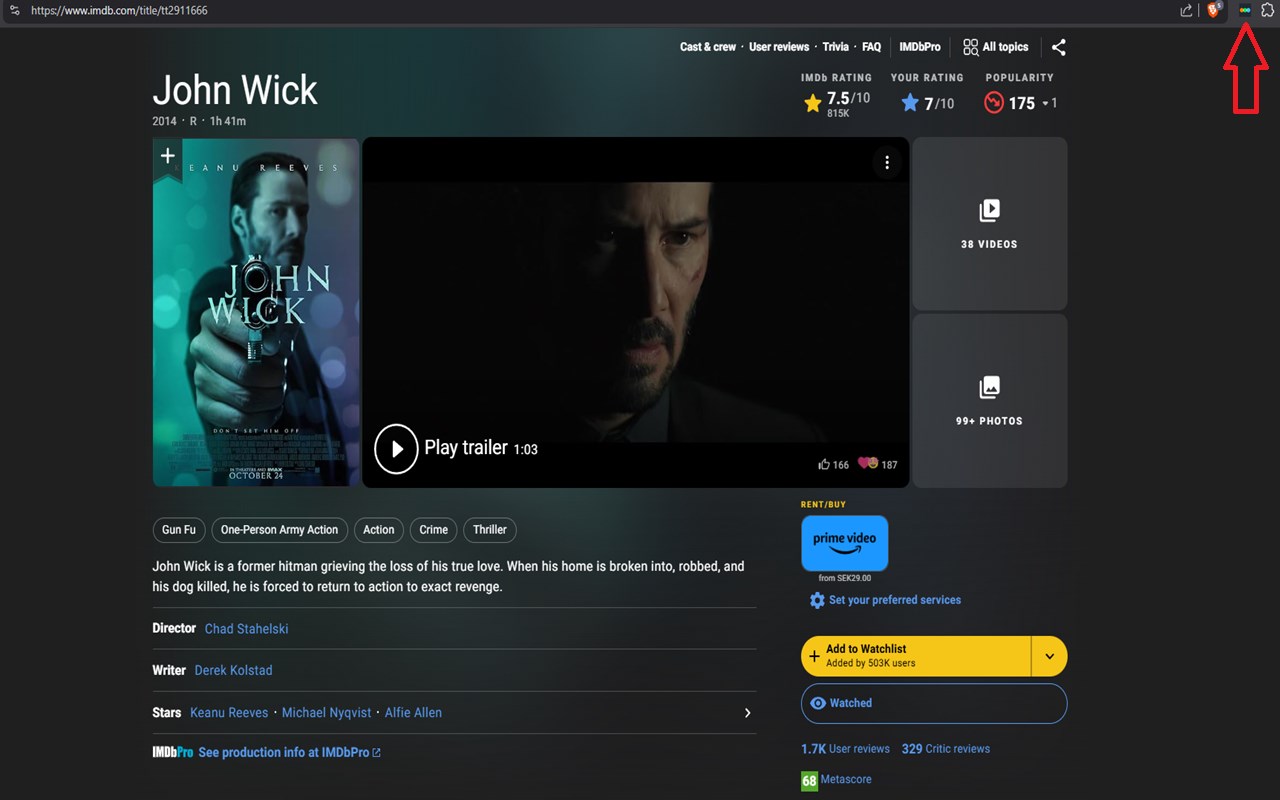Select the One-Person Army Action chip
Image resolution: width=1280 pixels, height=800 pixels.
279,530
